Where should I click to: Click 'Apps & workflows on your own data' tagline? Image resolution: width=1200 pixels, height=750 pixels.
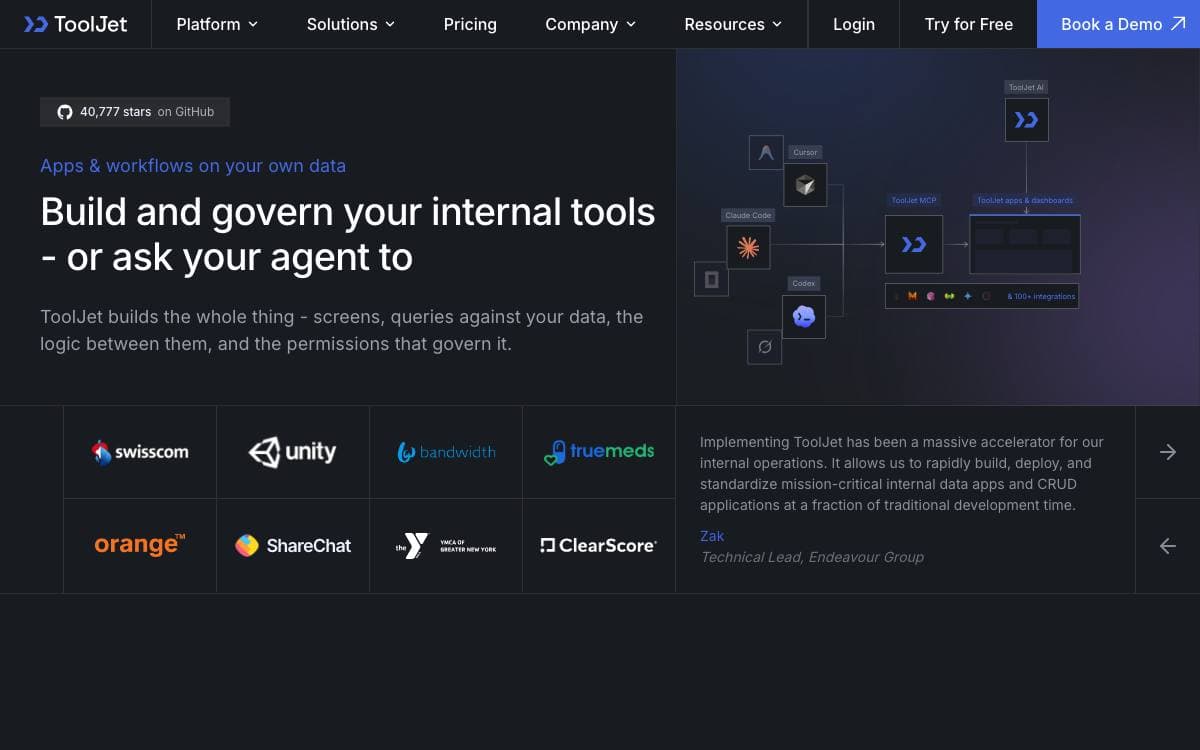point(193,166)
